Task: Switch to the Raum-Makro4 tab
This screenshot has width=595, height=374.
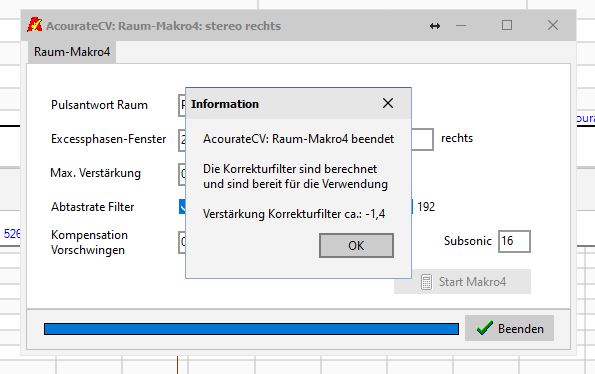Action: coord(72,52)
